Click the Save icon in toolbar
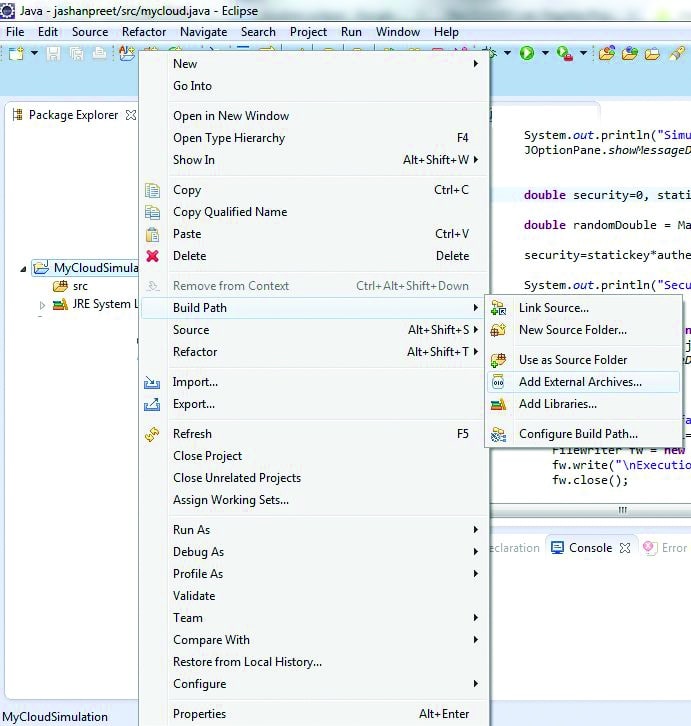Image resolution: width=691 pixels, height=726 pixels. 53,53
